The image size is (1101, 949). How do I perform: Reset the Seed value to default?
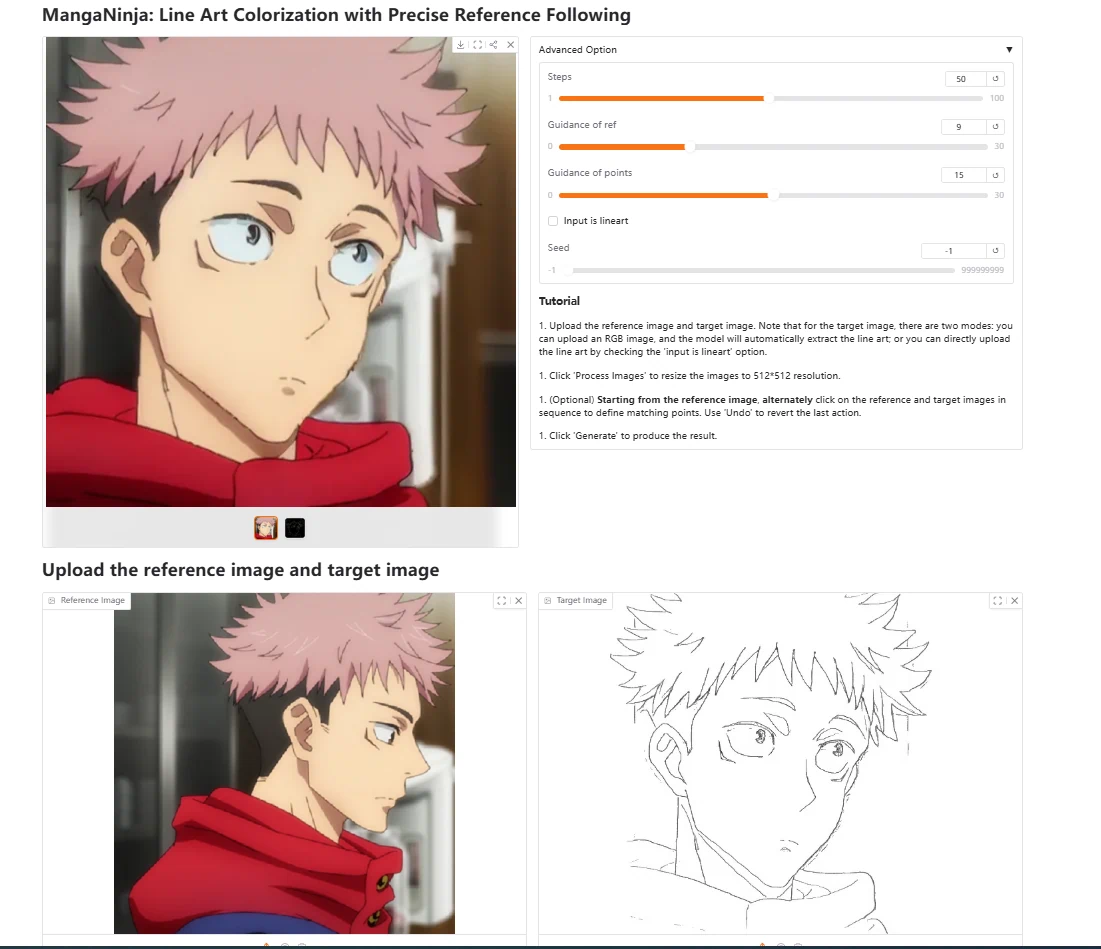tap(995, 251)
